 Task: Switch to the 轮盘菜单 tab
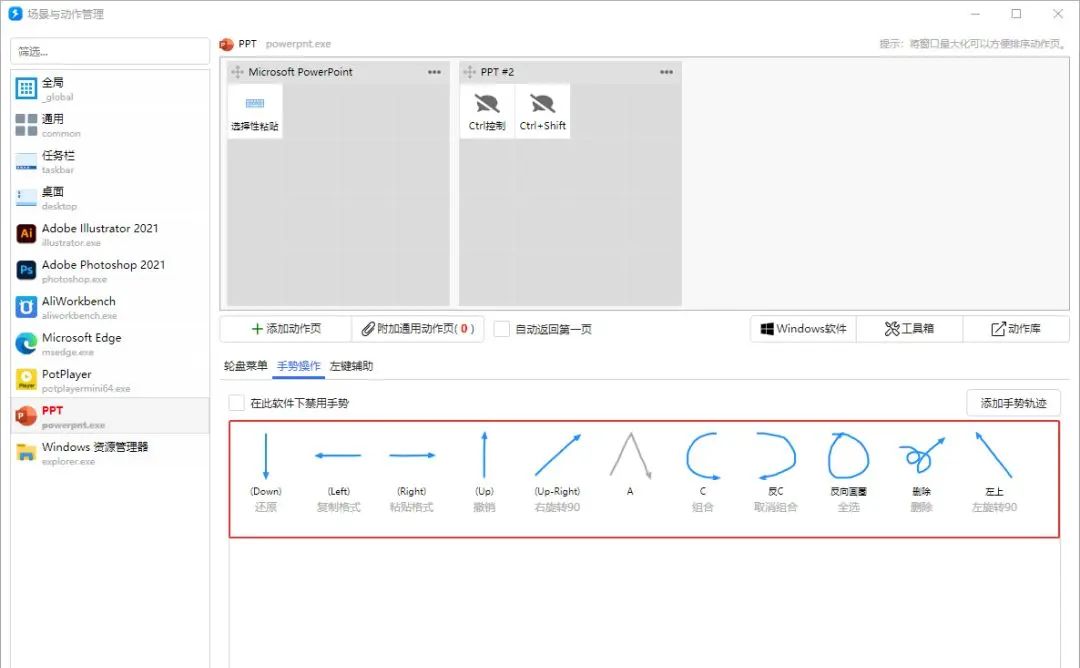(245, 366)
